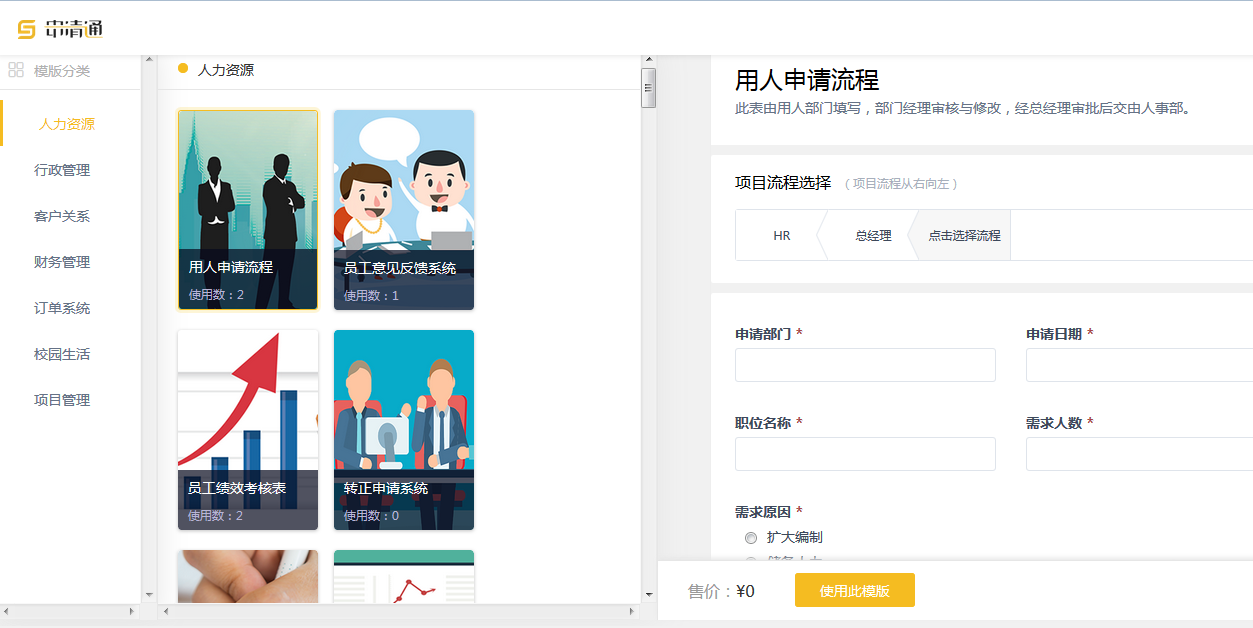Select the 员工绩效考核表 template card
The width and height of the screenshot is (1253, 628).
[248, 430]
